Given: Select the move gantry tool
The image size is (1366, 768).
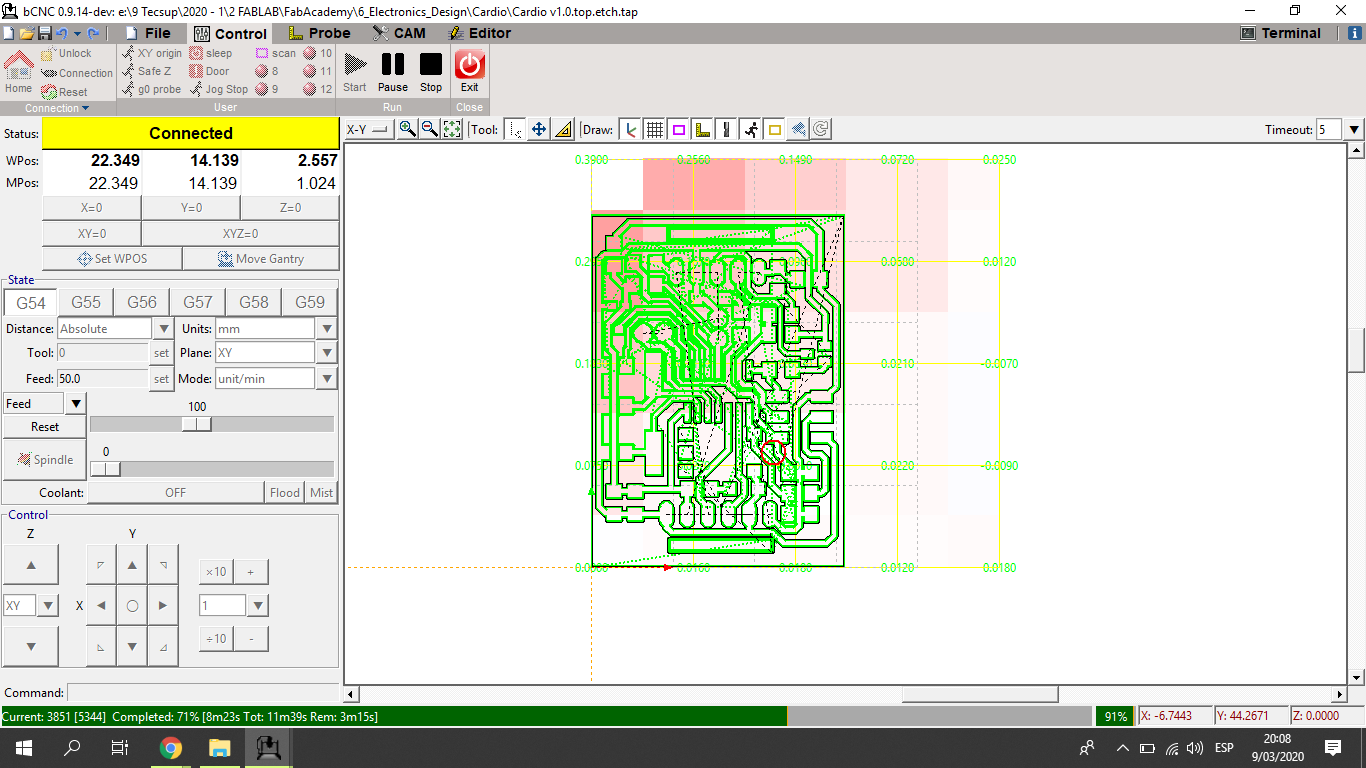Looking at the screenshot, I should pos(539,129).
